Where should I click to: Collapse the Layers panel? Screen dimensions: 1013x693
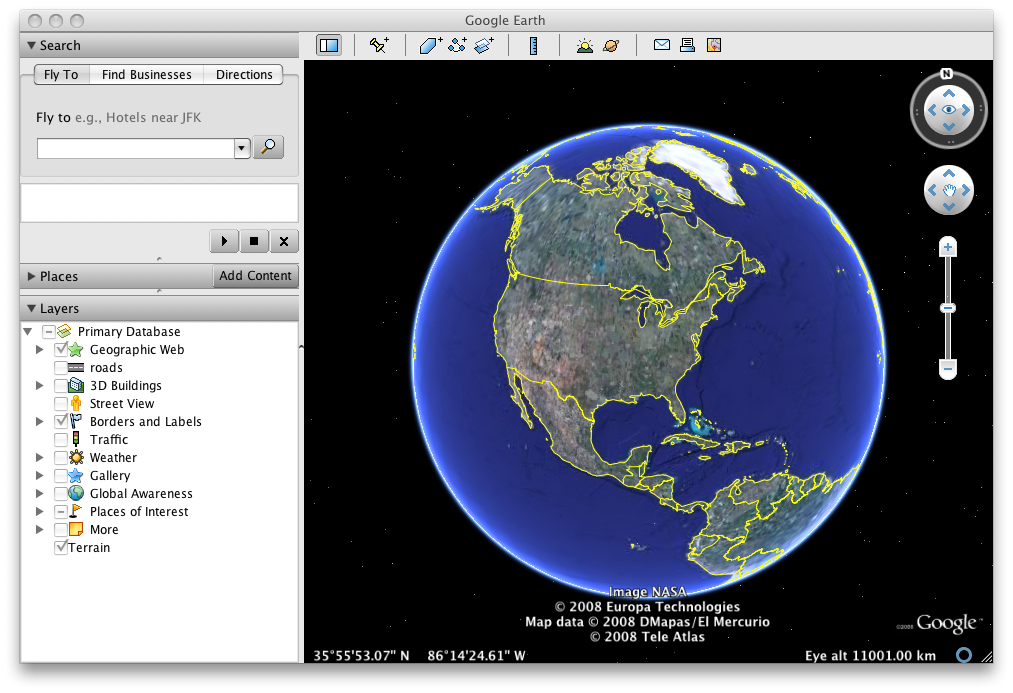(x=31, y=309)
